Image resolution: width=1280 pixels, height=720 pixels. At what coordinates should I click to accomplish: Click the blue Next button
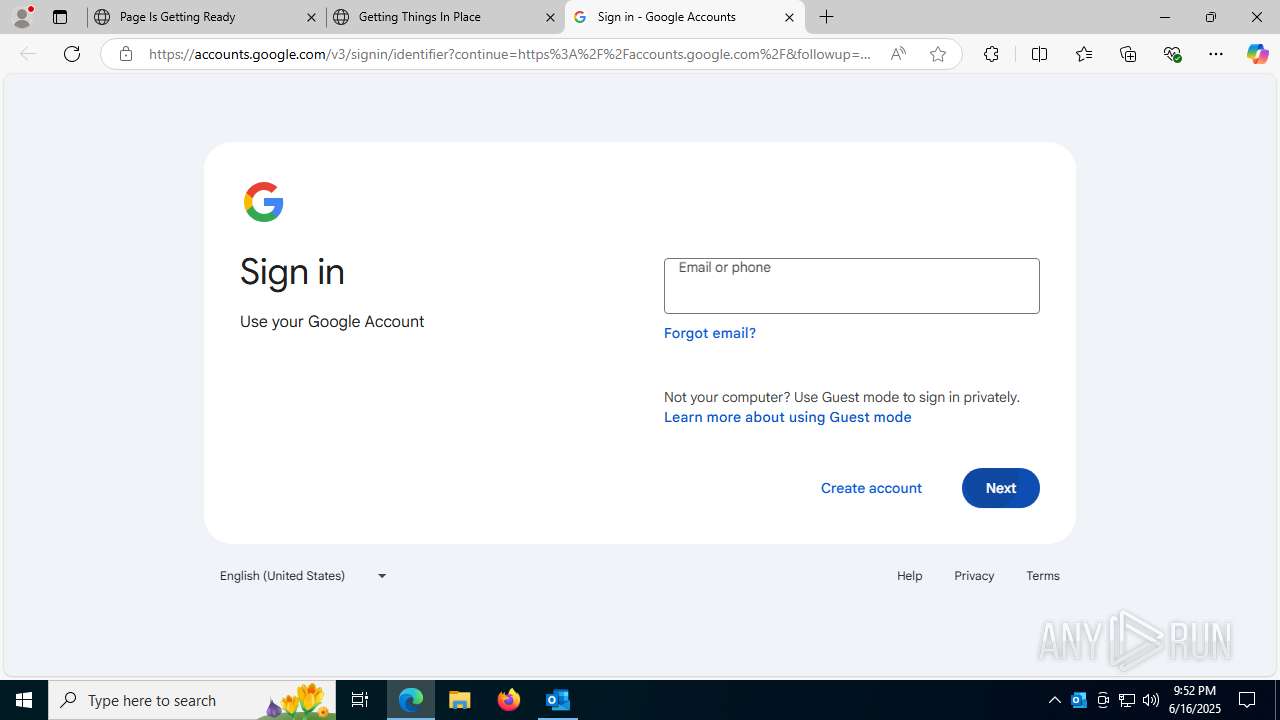tap(1001, 488)
